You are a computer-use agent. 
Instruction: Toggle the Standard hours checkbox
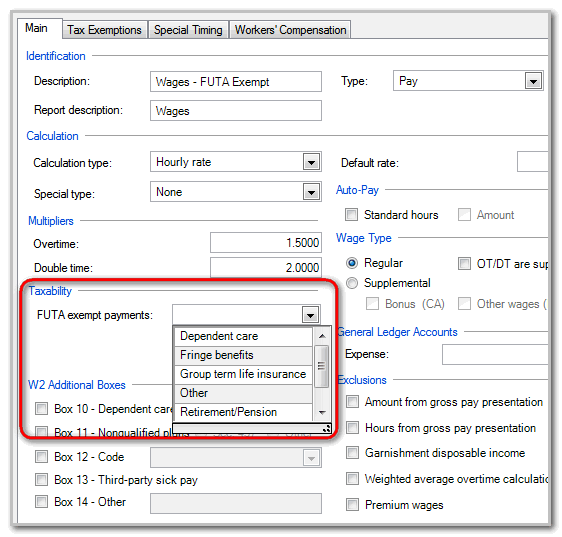click(351, 215)
